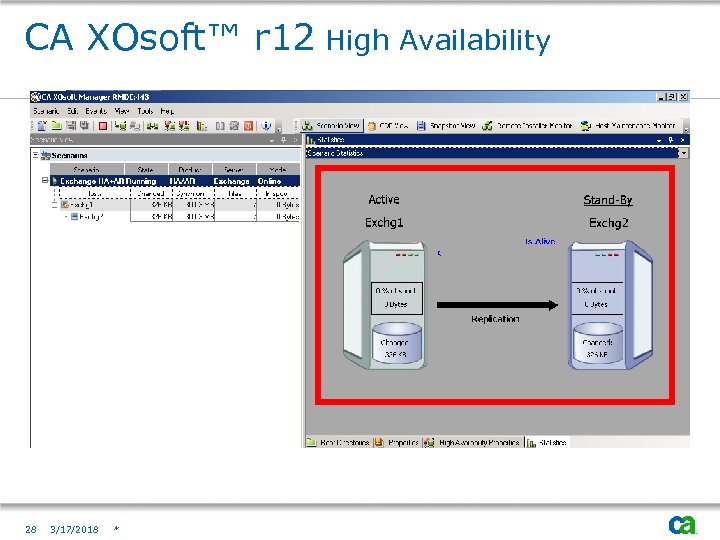This screenshot has width=720, height=540.
Task: Open the Scenario Statistics dropdown arrow
Action: coord(683,153)
